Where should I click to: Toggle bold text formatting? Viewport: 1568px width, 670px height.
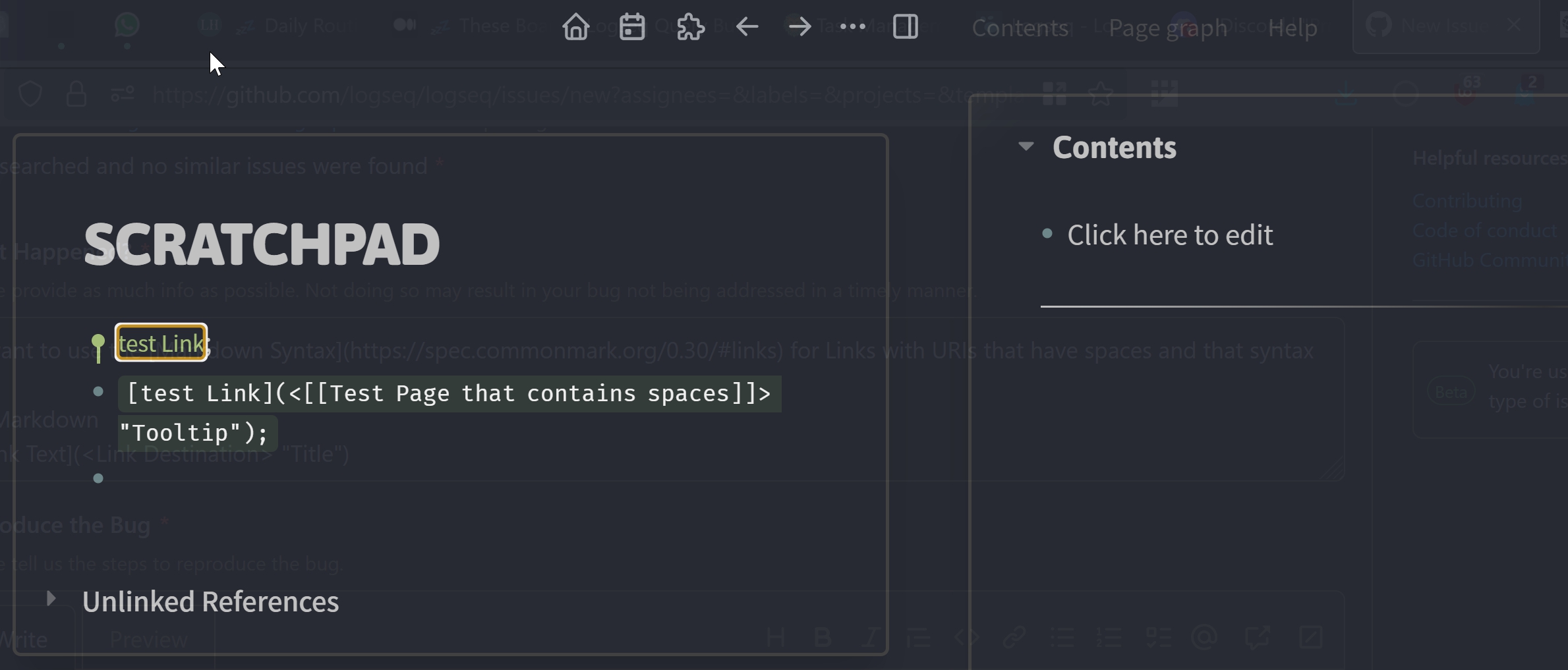coord(823,636)
